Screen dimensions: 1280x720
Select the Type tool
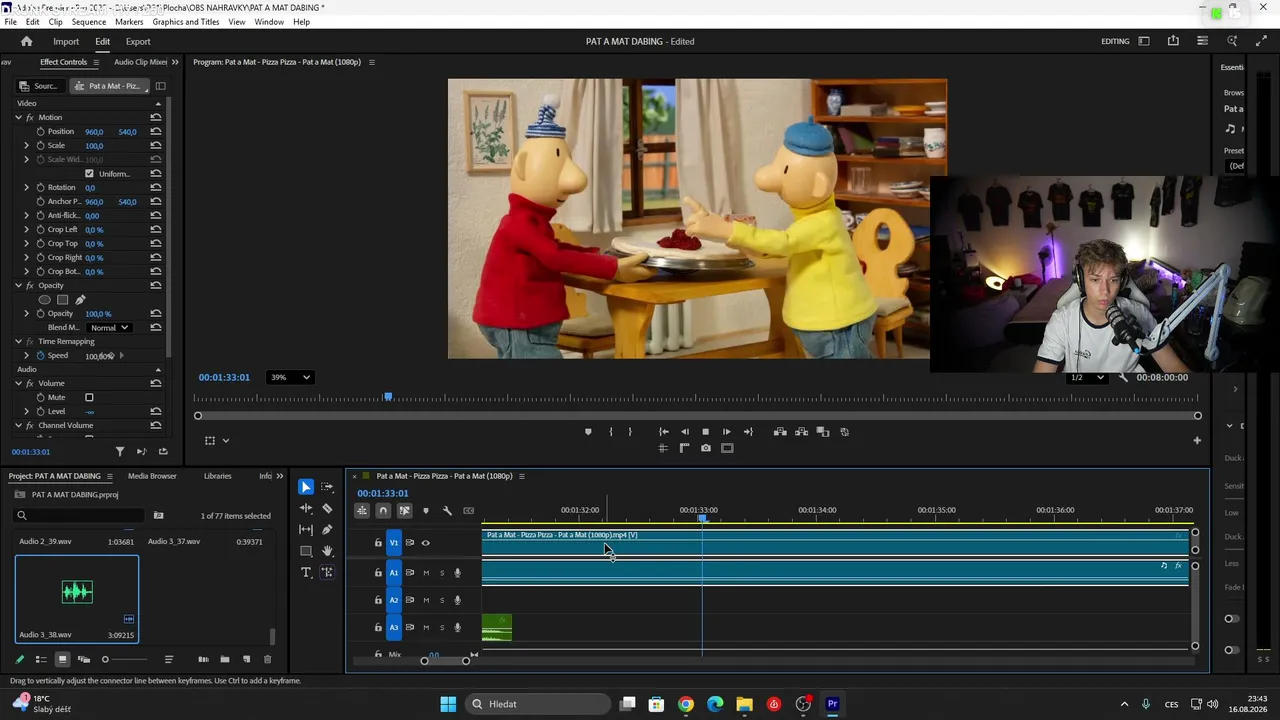(306, 572)
